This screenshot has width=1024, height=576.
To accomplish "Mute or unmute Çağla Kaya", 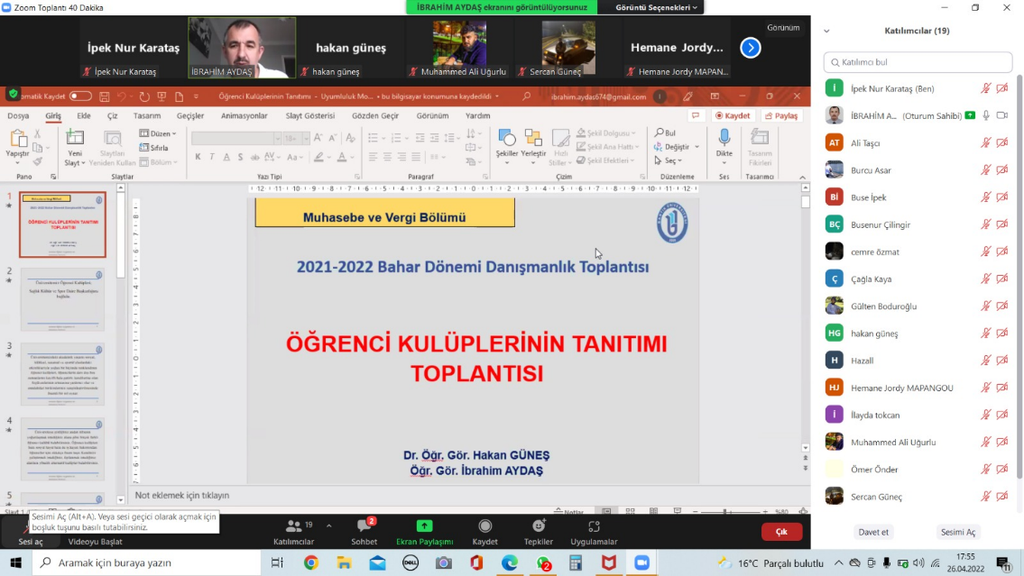I will click(x=988, y=278).
